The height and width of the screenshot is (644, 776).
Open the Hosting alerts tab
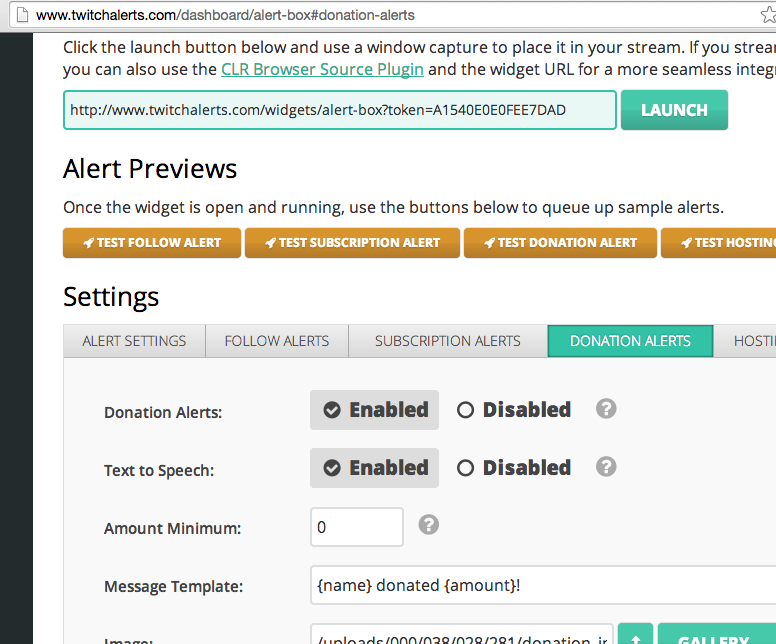(x=747, y=341)
